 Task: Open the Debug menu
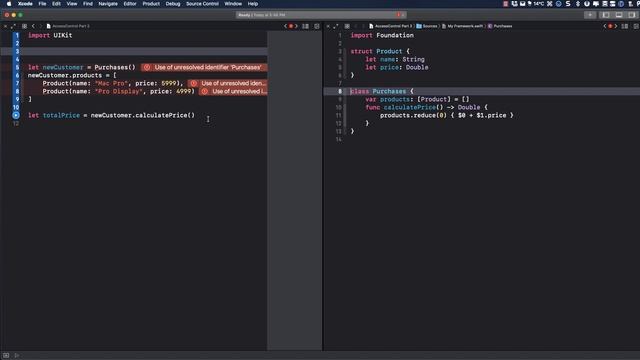173,4
